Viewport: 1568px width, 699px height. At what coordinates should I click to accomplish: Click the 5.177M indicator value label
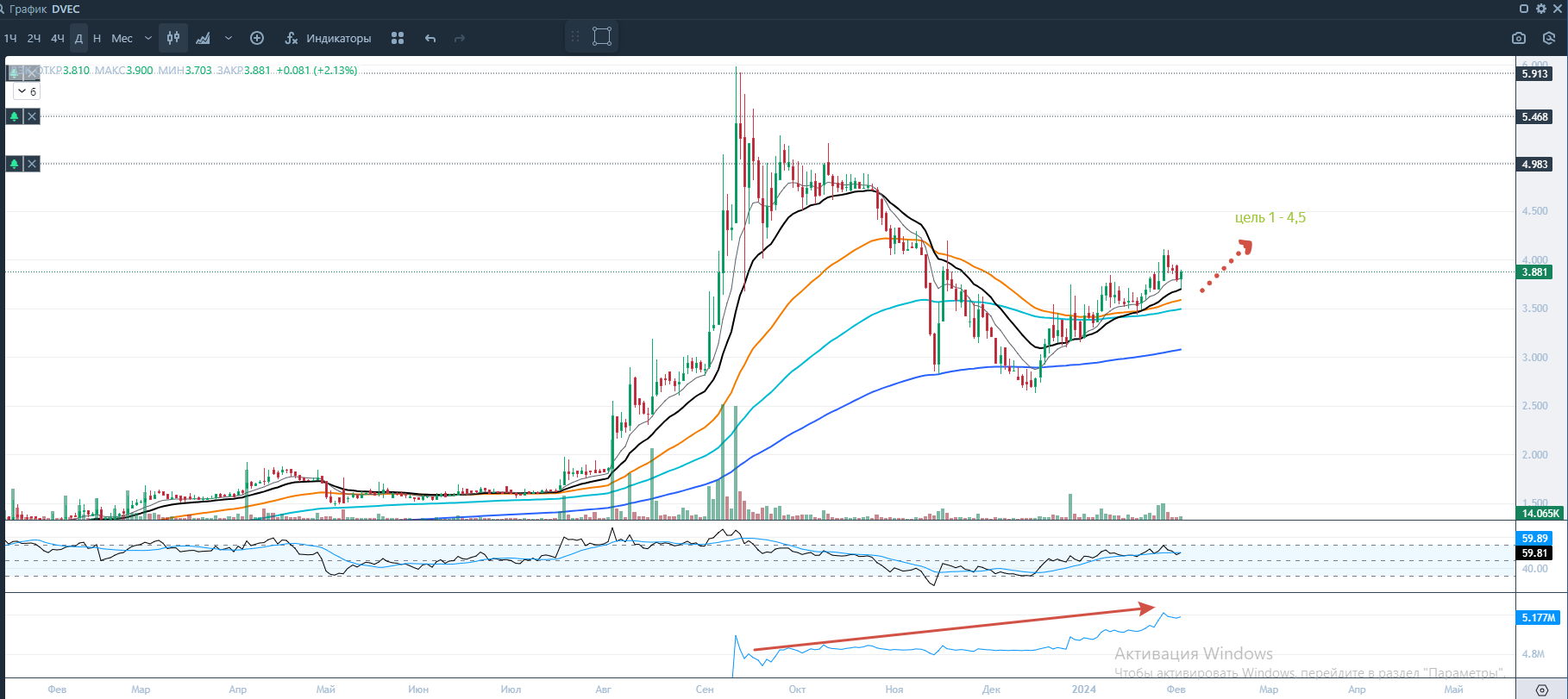(x=1539, y=618)
